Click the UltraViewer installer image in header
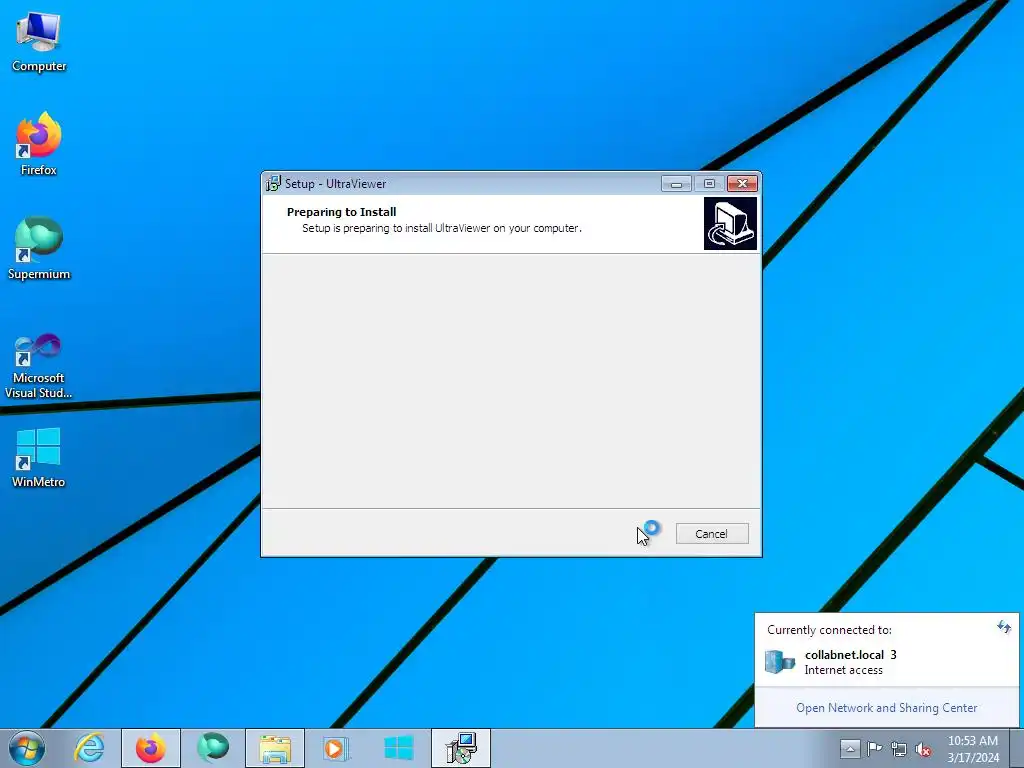 (730, 223)
